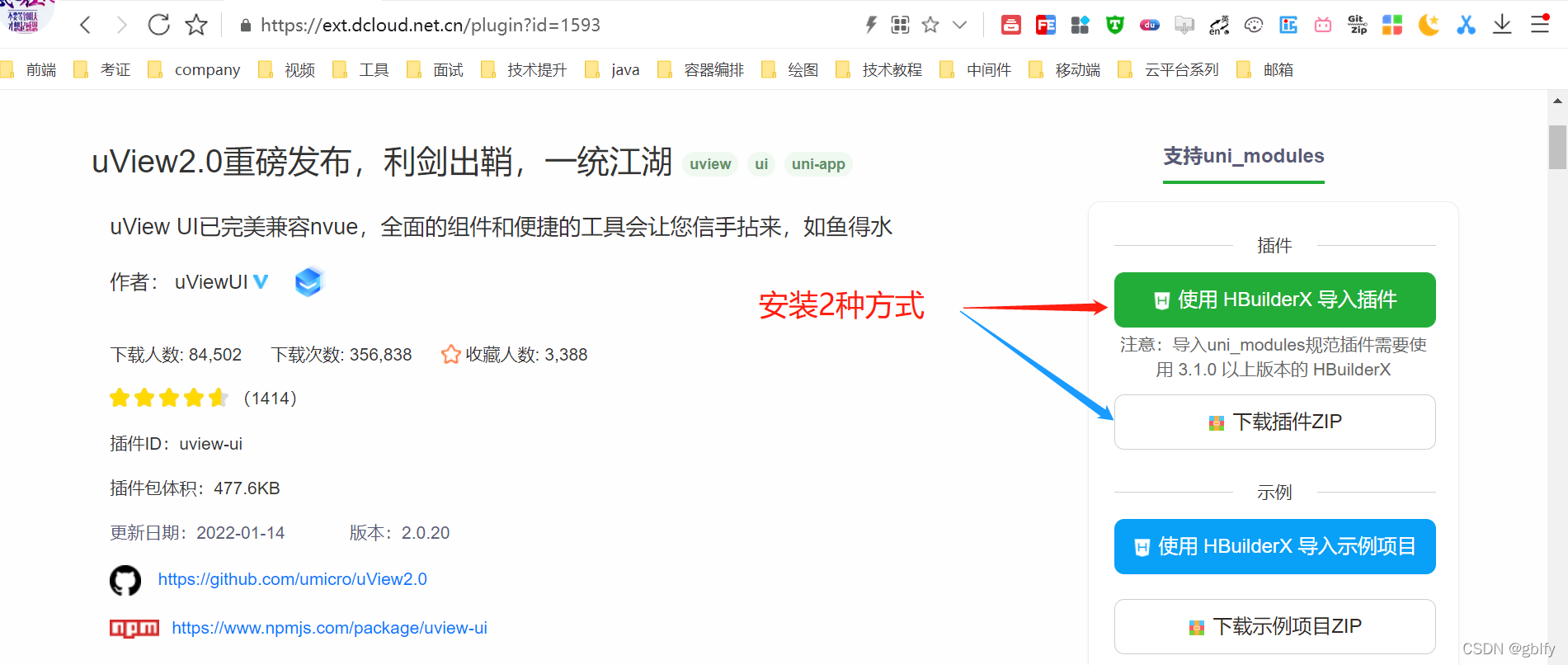The height and width of the screenshot is (665, 1568).
Task: Click the uview tag
Action: [710, 164]
